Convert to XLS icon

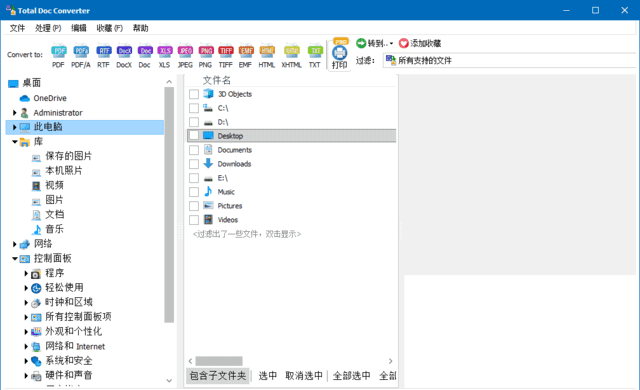click(x=164, y=51)
